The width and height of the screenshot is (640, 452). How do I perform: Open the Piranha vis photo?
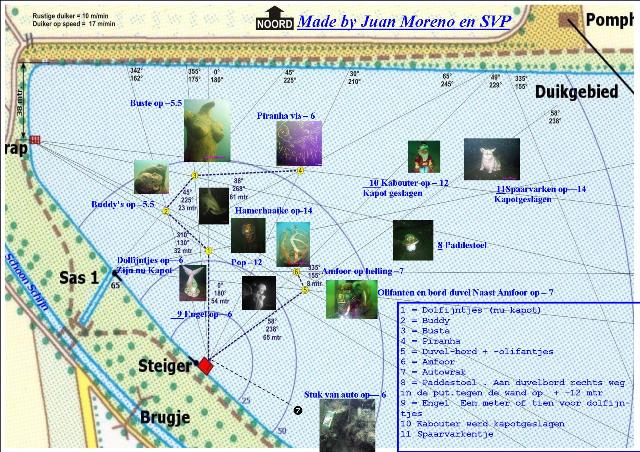[298, 143]
